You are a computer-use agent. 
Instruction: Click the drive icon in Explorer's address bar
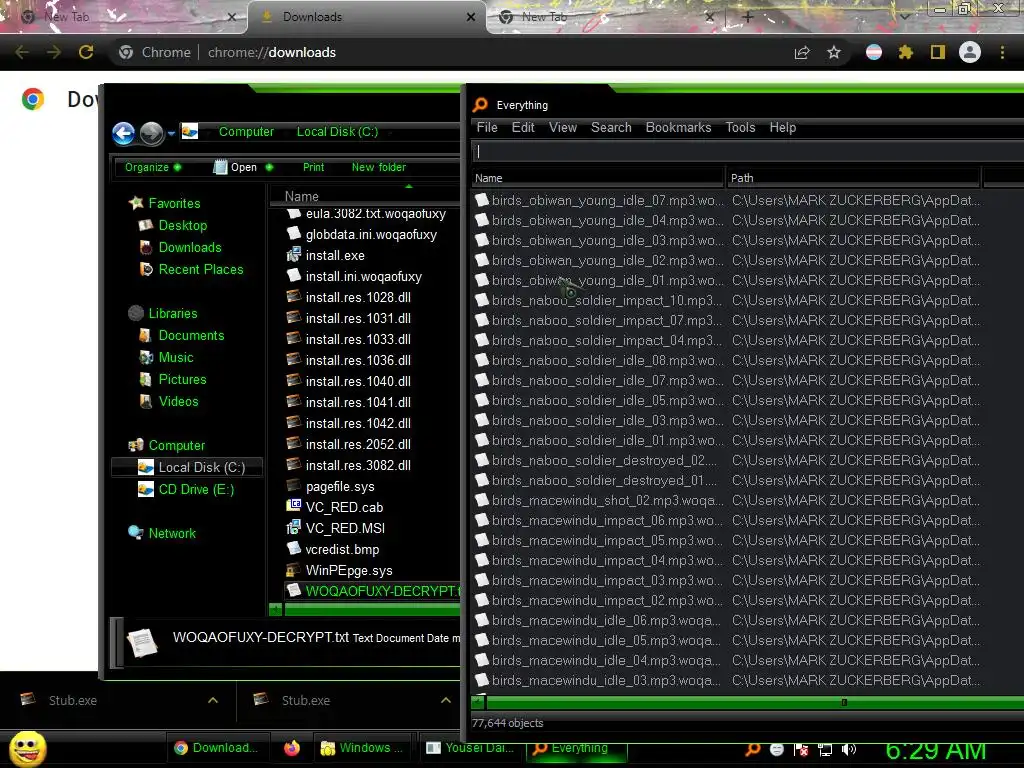point(190,131)
